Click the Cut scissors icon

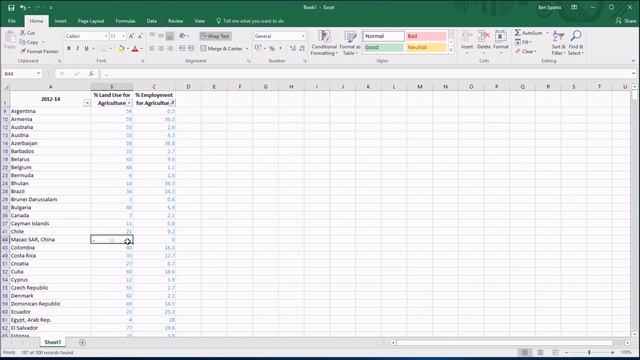(x=23, y=33)
